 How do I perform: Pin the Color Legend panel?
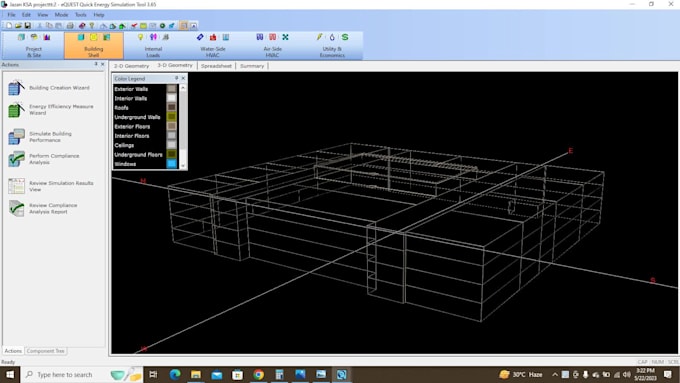(177, 78)
